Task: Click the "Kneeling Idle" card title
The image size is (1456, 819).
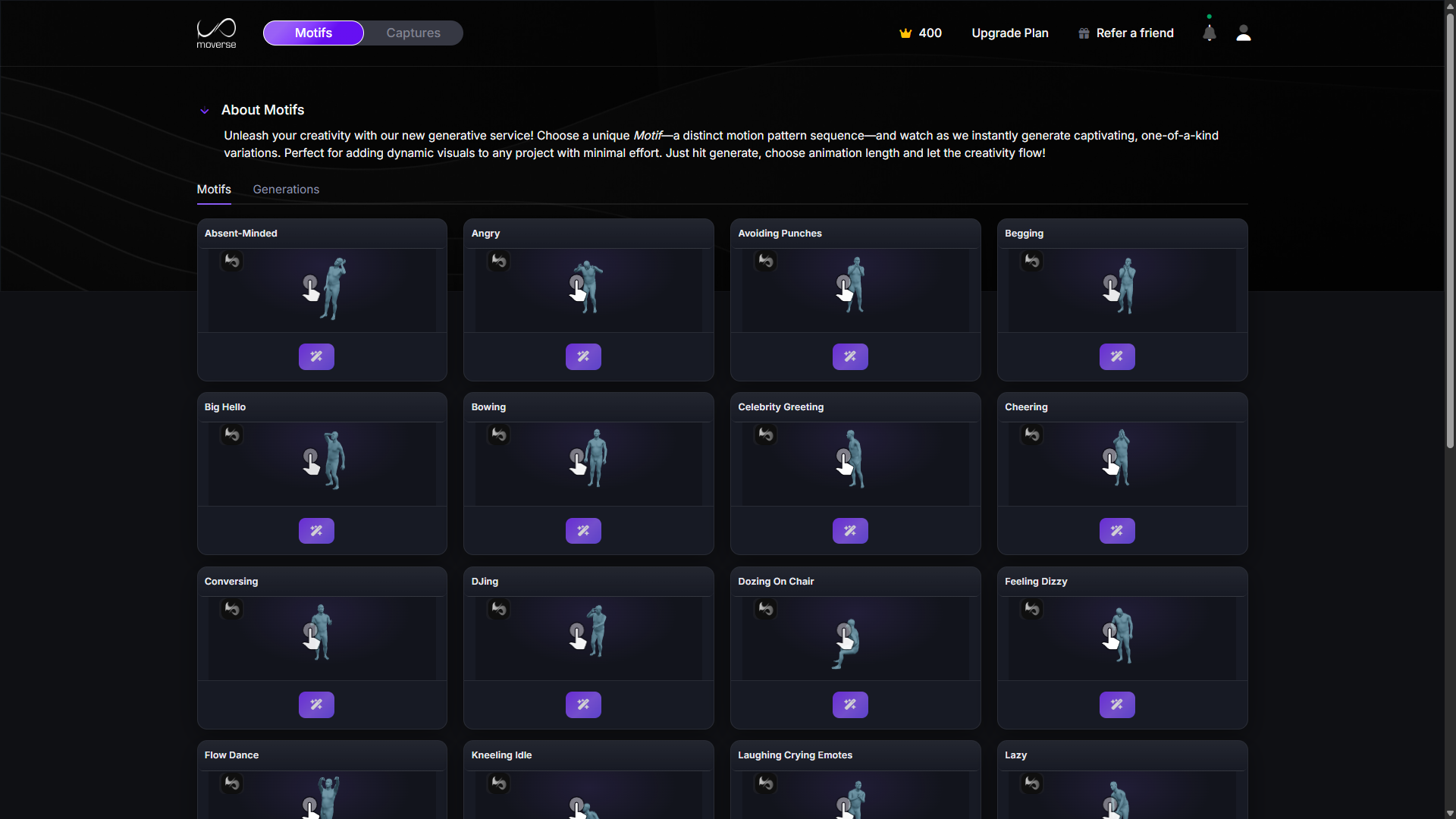Action: pos(501,755)
